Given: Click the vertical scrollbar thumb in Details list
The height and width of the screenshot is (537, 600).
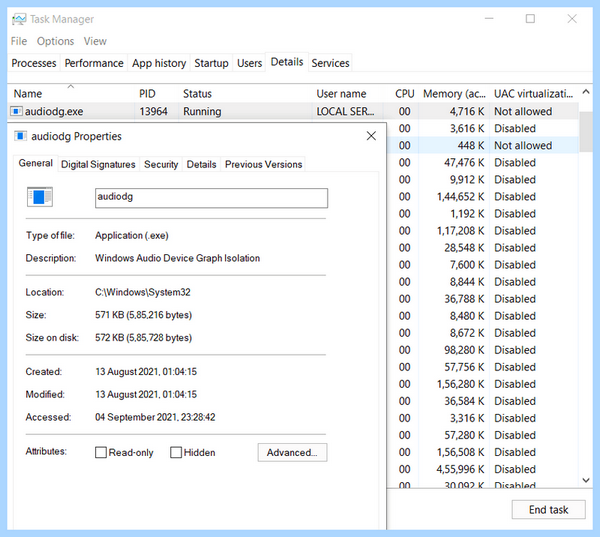Looking at the screenshot, I should point(585,132).
